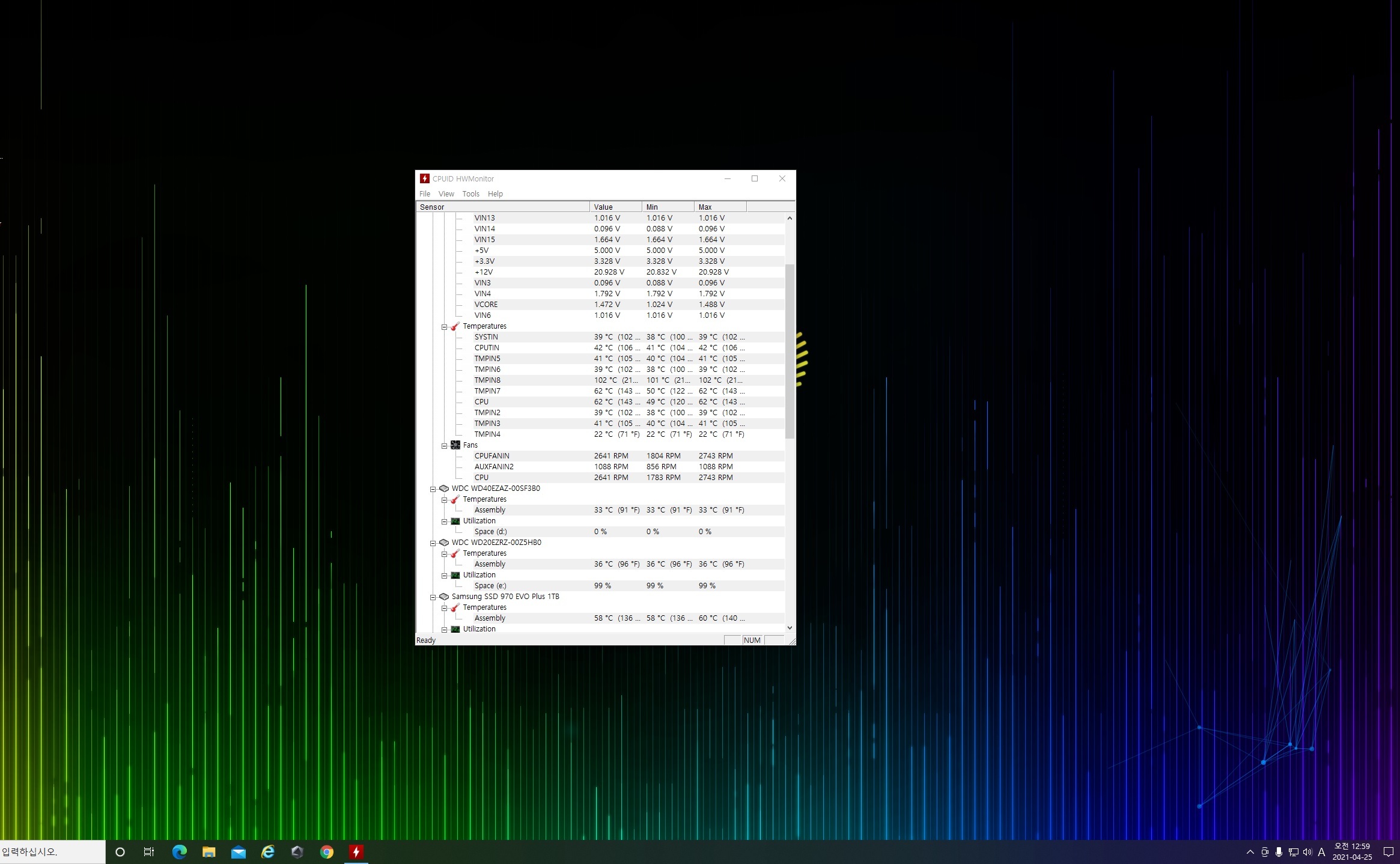Click the Fans category fan icon
Viewport: 1400px width, 864px height.
455,445
